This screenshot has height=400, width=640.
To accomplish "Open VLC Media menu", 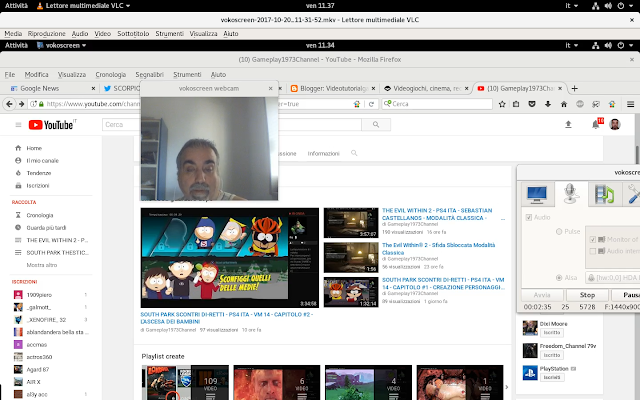I will [13, 33].
